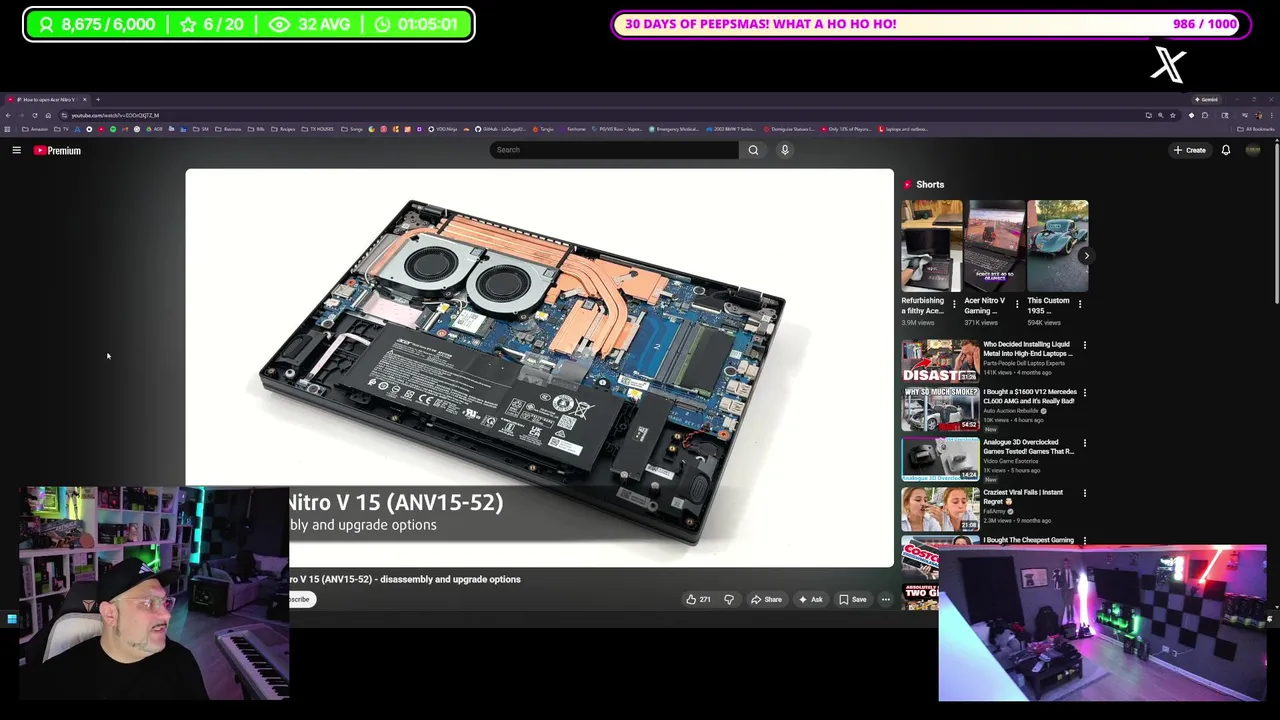Image resolution: width=1280 pixels, height=720 pixels.
Task: Click the Gemini button in browser
Action: click(1206, 99)
